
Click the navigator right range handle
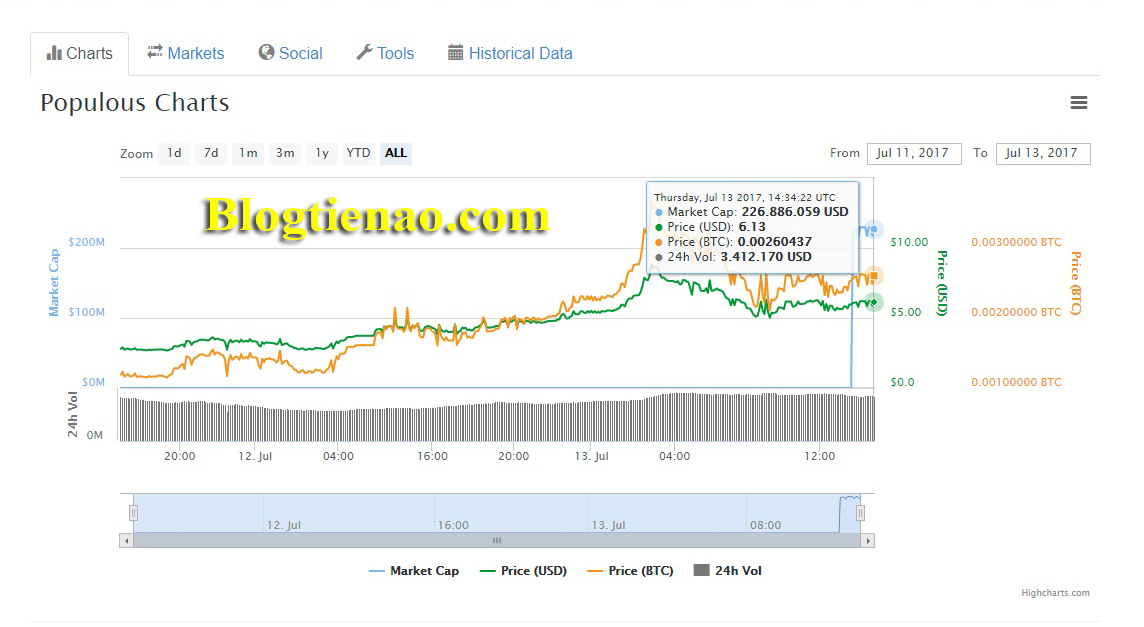click(860, 513)
